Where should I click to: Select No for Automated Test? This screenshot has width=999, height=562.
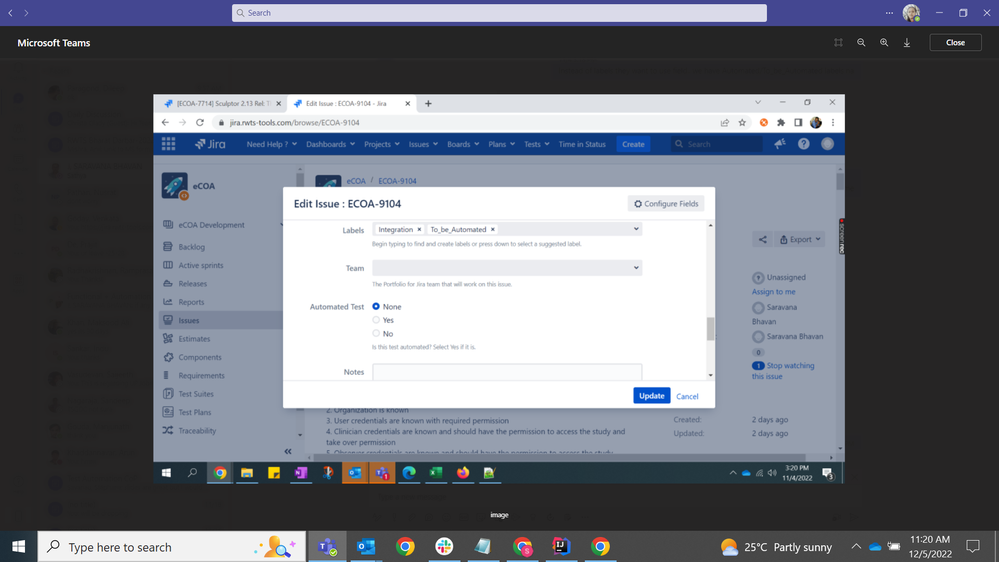pyautogui.click(x=376, y=333)
